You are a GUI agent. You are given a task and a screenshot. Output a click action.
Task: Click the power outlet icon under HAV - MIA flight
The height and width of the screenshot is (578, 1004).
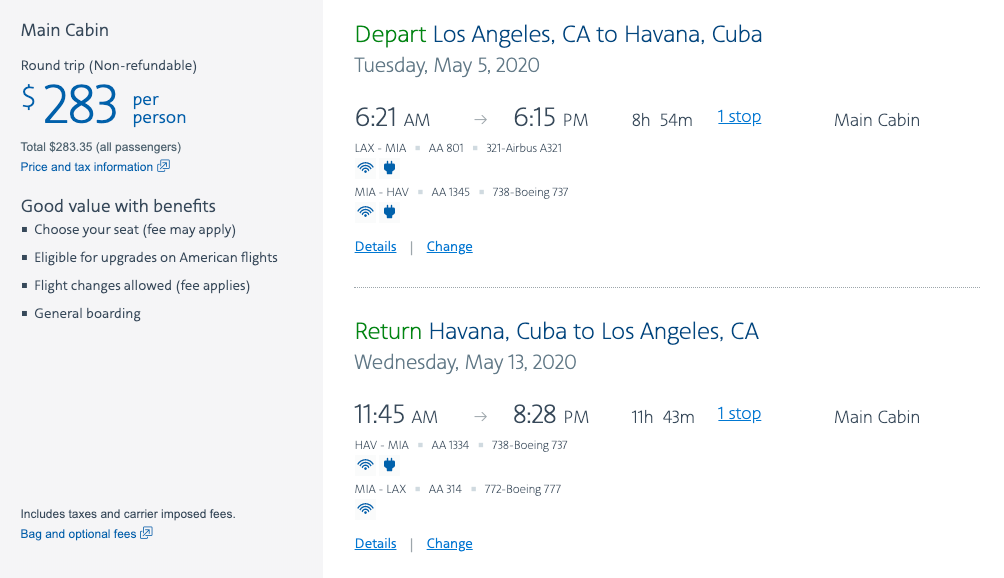click(x=390, y=465)
